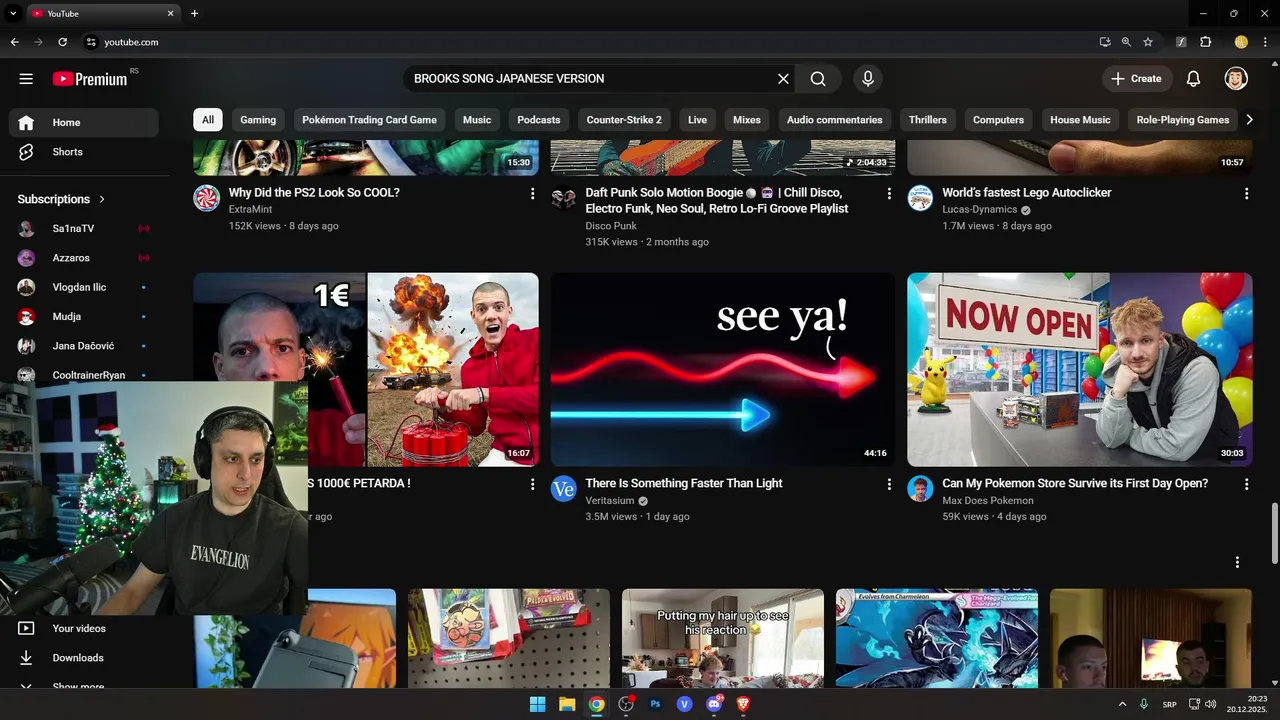Open options for "World's fastest Lego Autoclicker"
Screen dimensions: 1280x720
click(x=1246, y=194)
